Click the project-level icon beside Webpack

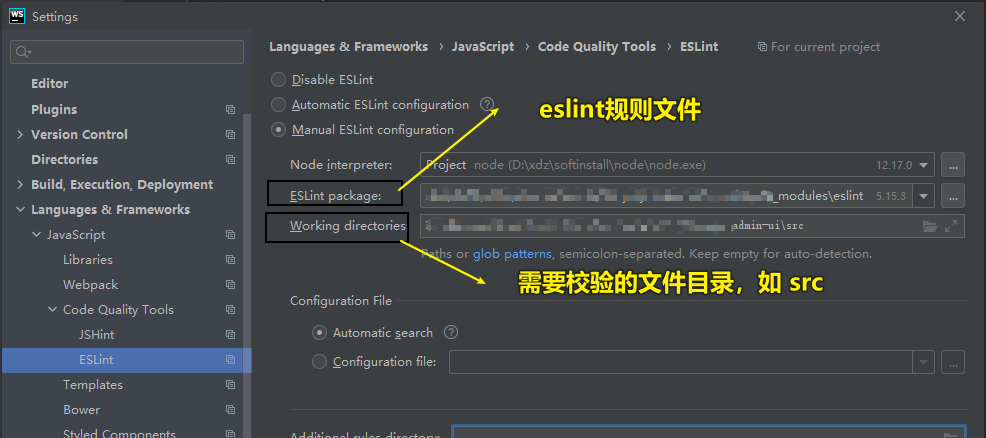[x=231, y=285]
